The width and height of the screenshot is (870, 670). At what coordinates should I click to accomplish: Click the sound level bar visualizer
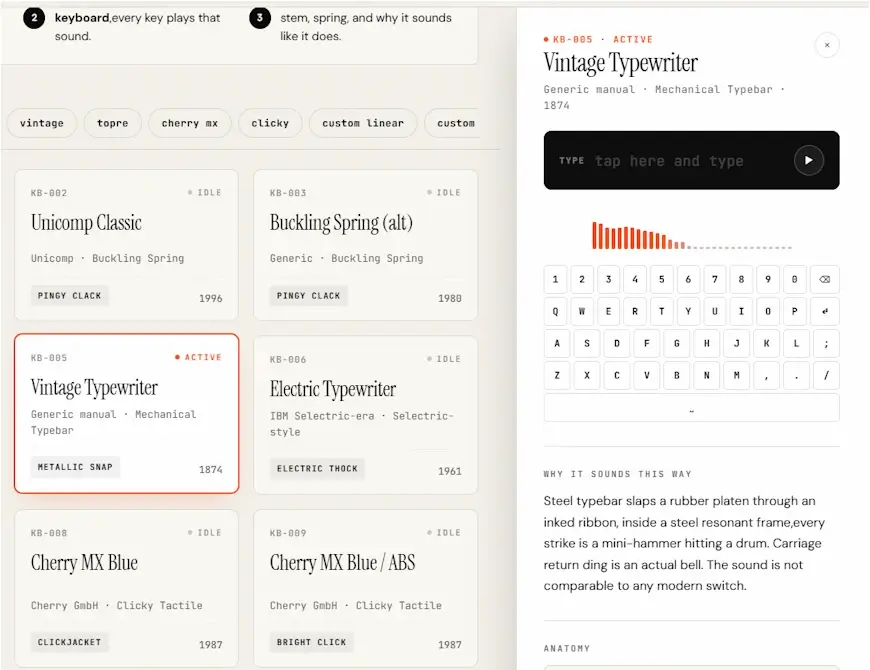(x=691, y=236)
